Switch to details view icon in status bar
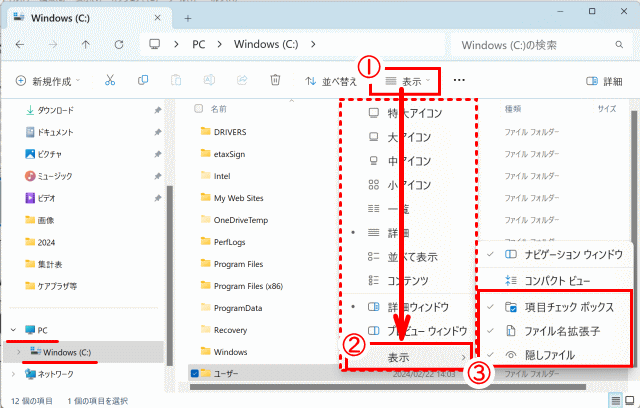Image resolution: width=640 pixels, height=408 pixels. (616, 400)
